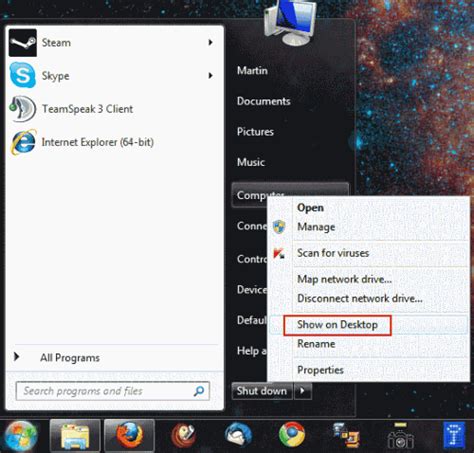Expand the Skype jump list arrow

[x=210, y=76]
